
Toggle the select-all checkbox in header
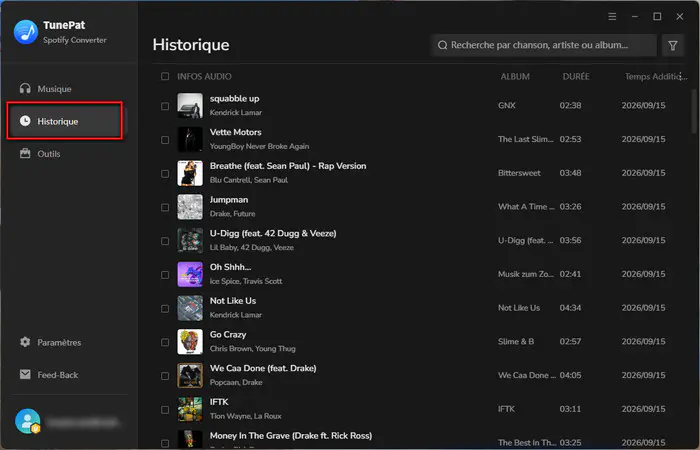click(x=165, y=76)
